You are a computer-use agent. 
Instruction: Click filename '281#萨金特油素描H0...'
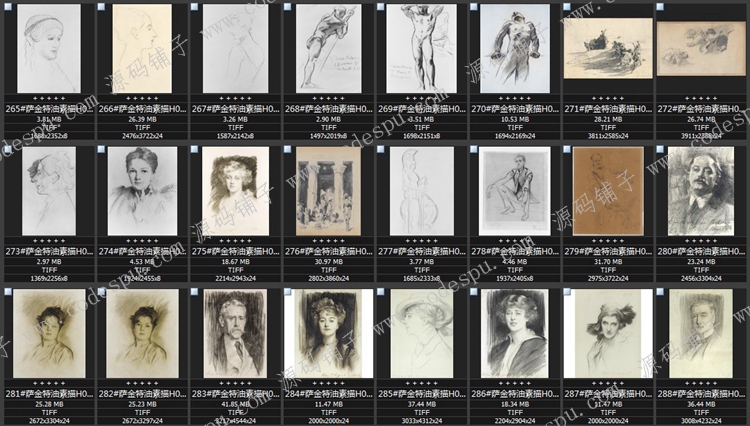(x=49, y=394)
